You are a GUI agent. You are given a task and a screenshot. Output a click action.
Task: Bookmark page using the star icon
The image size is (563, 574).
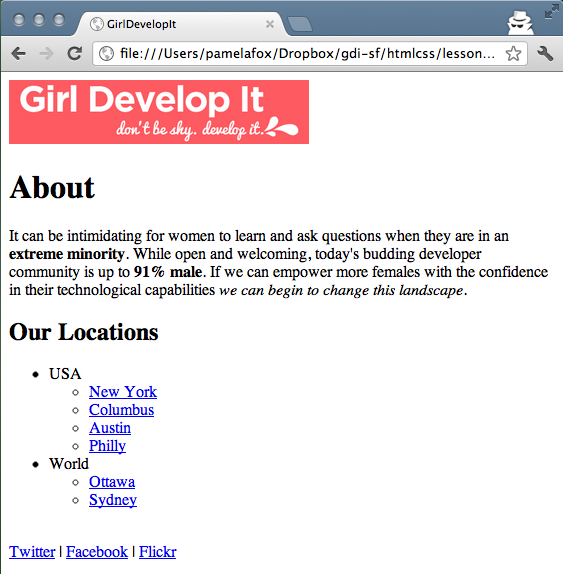[x=513, y=53]
